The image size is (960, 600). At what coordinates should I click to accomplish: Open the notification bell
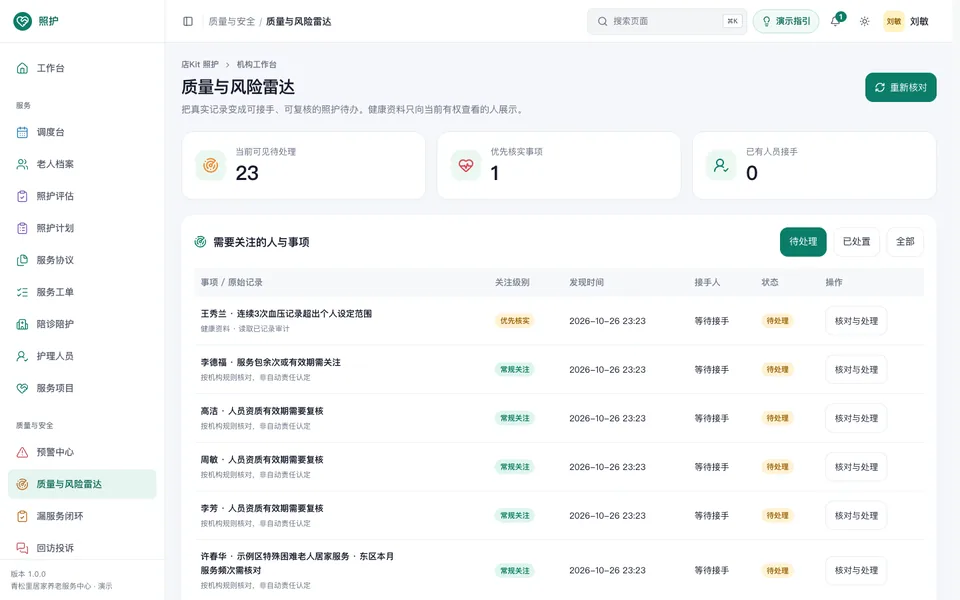(835, 21)
